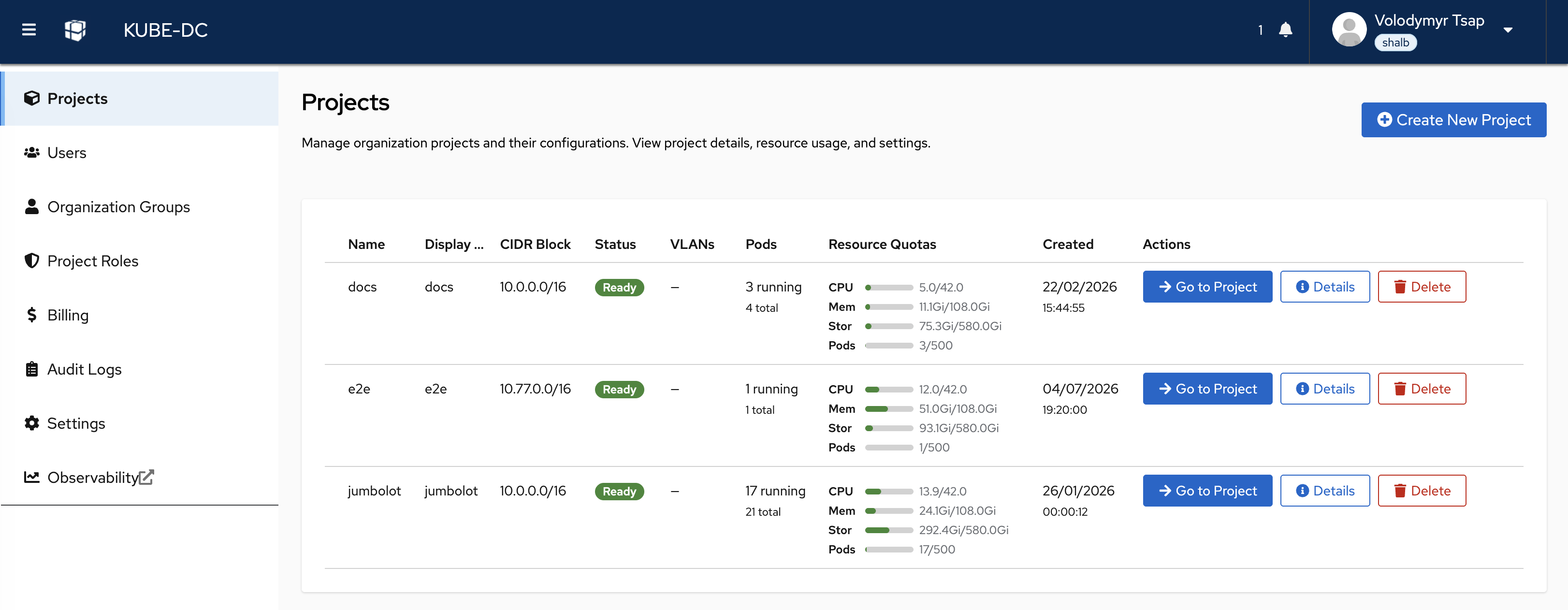
Task: Click the Users group icon in sidebar
Action: point(31,153)
